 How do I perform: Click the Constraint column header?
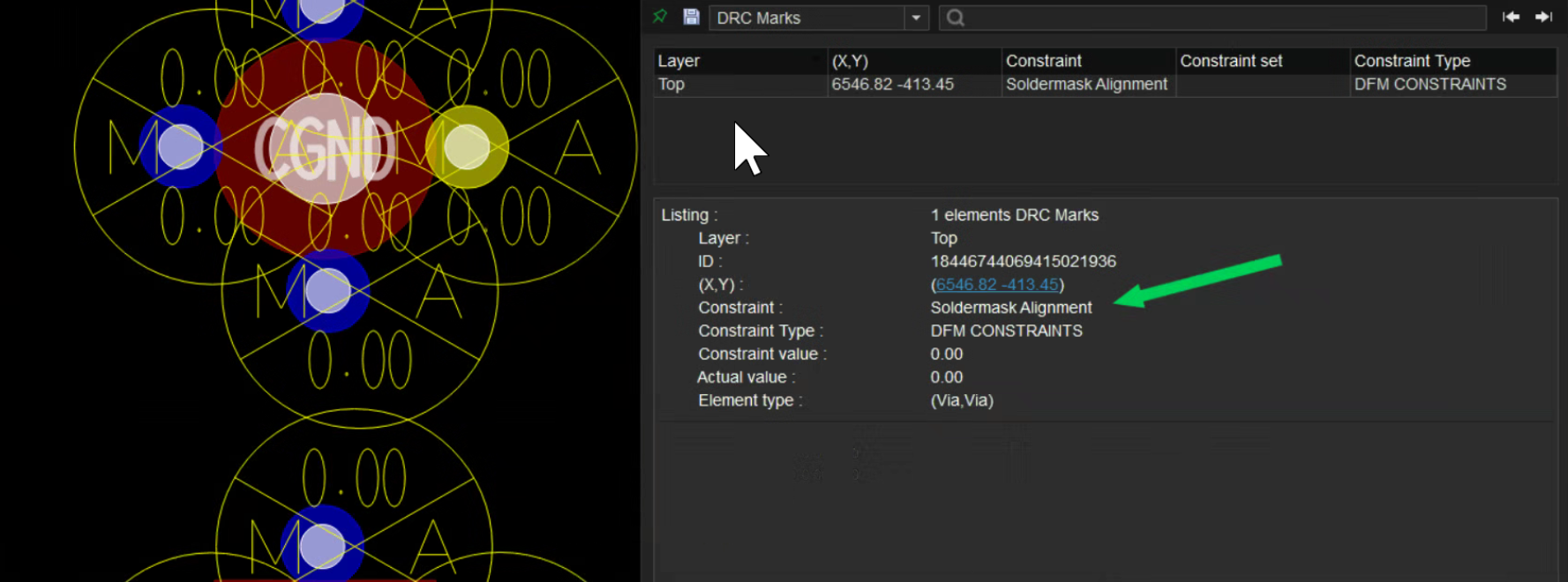1043,61
